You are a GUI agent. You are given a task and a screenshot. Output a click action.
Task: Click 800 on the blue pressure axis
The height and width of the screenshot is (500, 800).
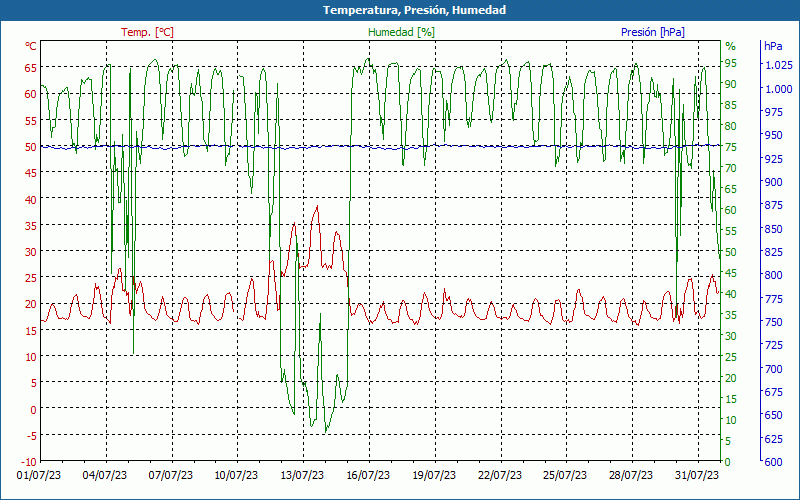(774, 275)
